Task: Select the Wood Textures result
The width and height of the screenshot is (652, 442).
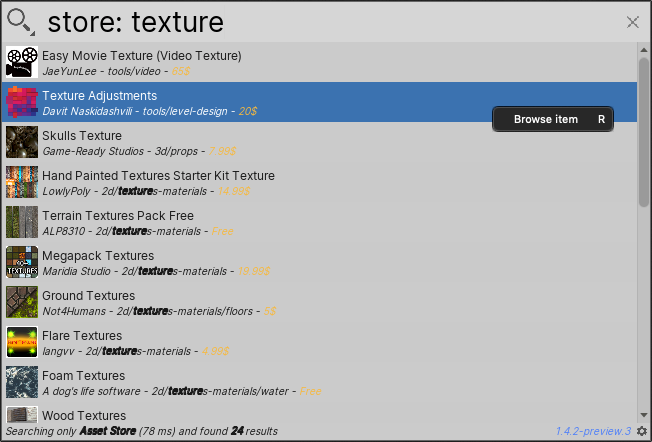Action: point(319,413)
